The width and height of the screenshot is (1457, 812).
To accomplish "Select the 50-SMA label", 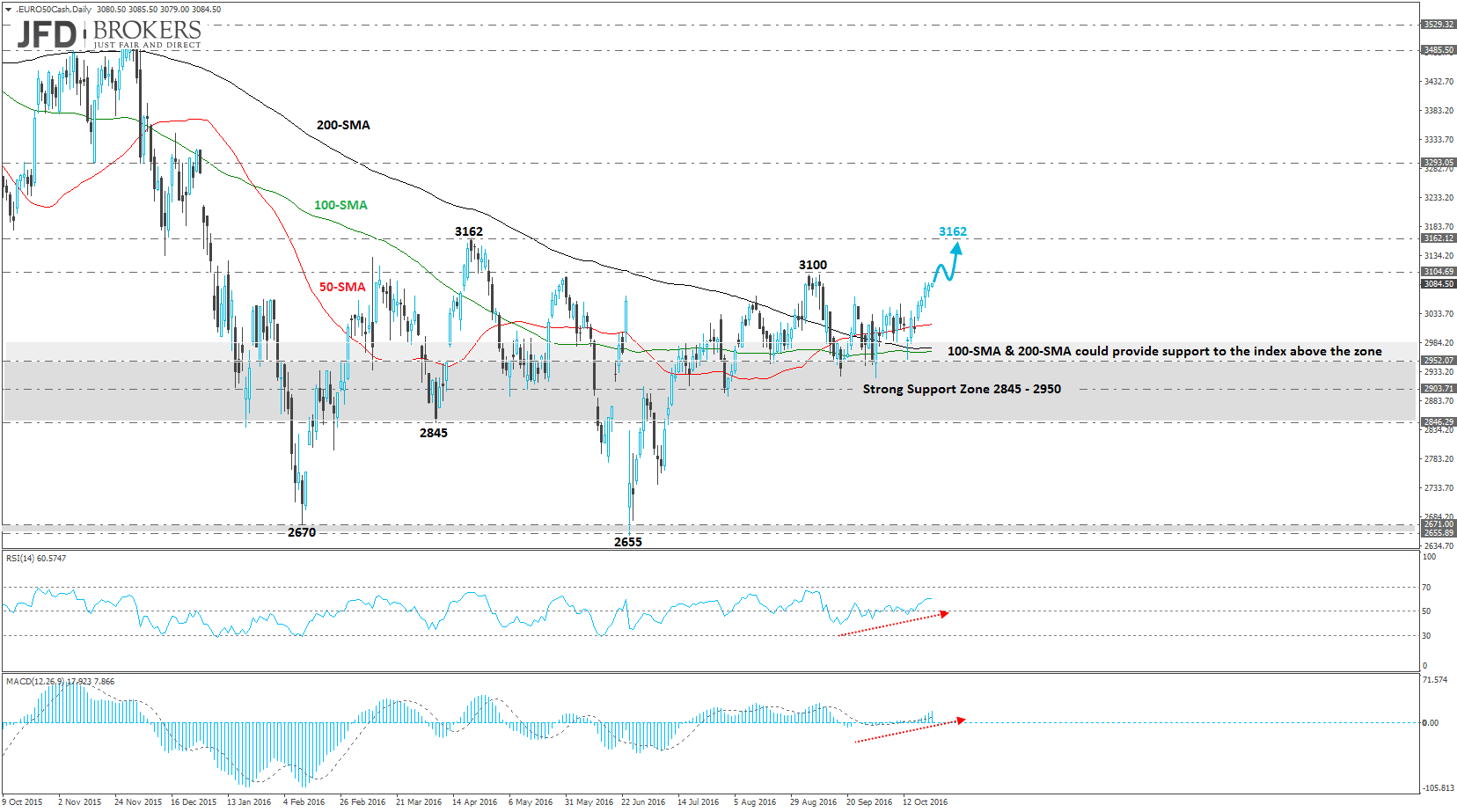I will pyautogui.click(x=341, y=287).
